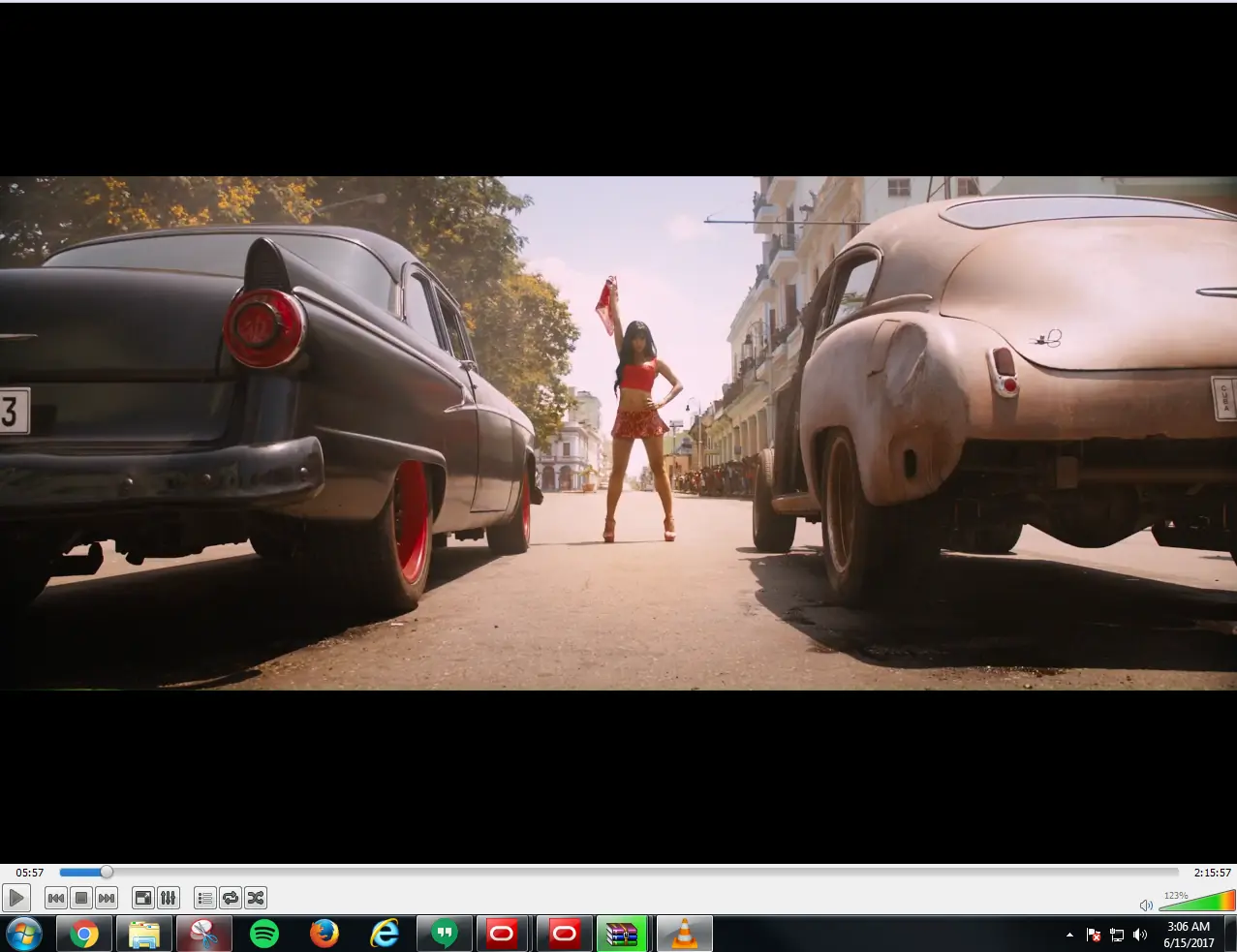Open the Windows Start menu
Image resolution: width=1237 pixels, height=952 pixels.
(23, 934)
